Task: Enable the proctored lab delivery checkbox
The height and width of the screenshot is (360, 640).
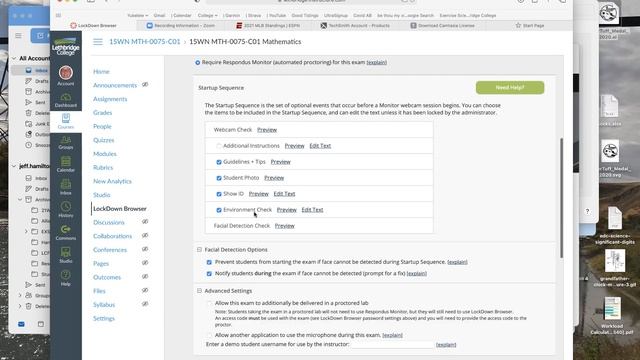Action: [x=209, y=303]
